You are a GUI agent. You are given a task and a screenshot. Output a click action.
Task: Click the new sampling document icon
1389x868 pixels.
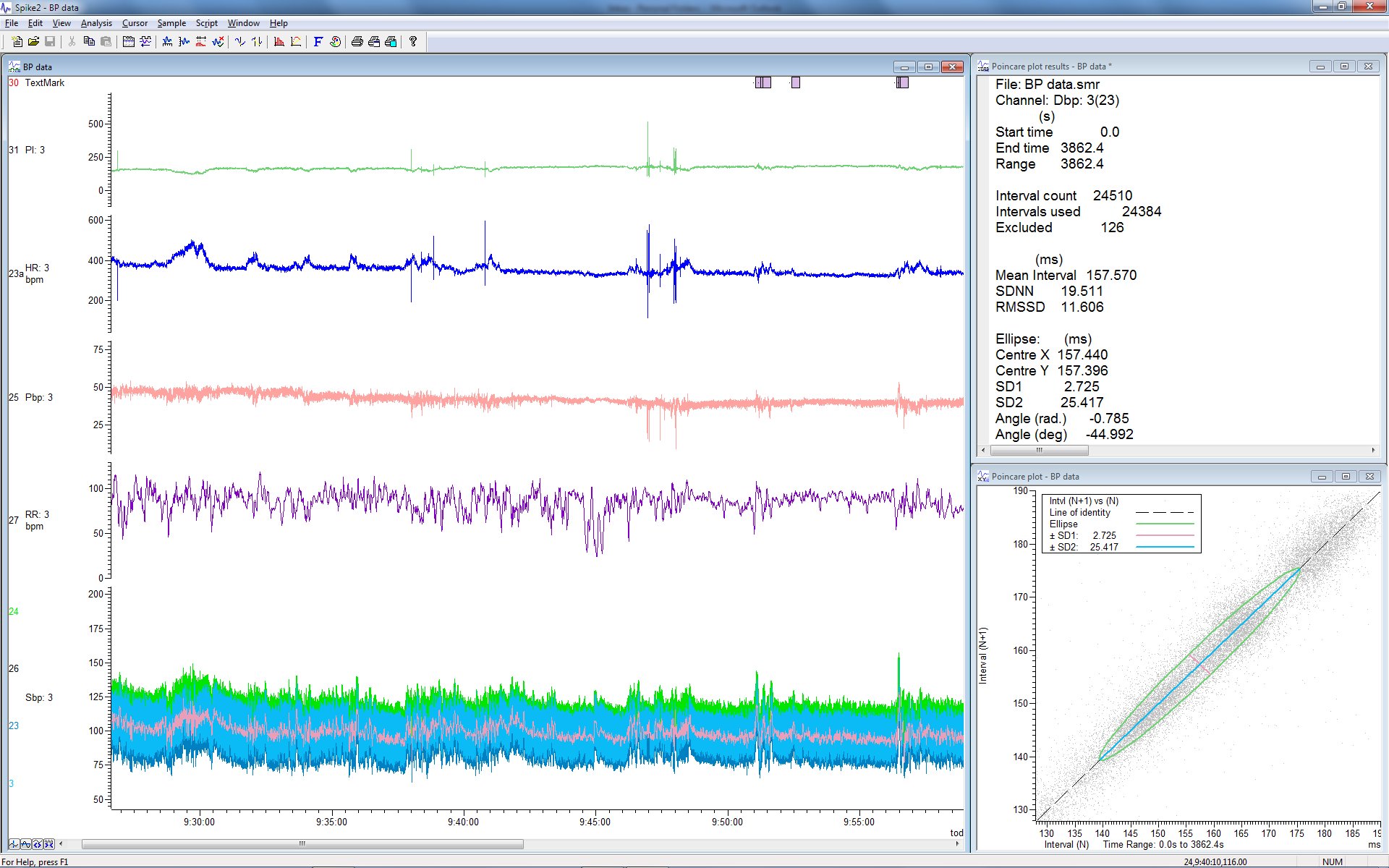145,41
